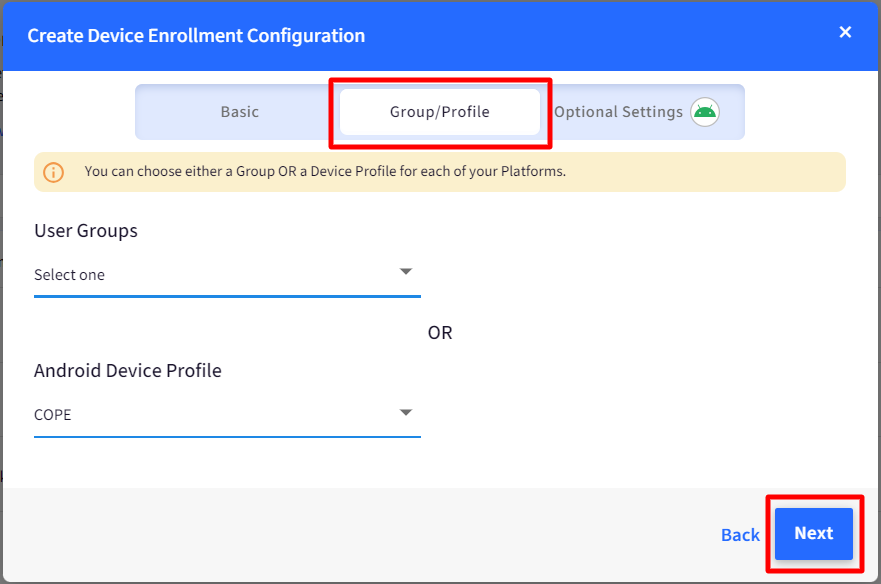
Task: Switch to the Basic tab
Action: click(x=239, y=112)
